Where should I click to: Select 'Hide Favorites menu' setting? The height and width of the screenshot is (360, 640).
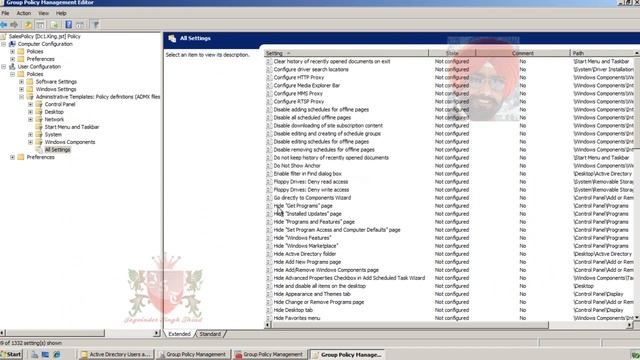(x=297, y=318)
